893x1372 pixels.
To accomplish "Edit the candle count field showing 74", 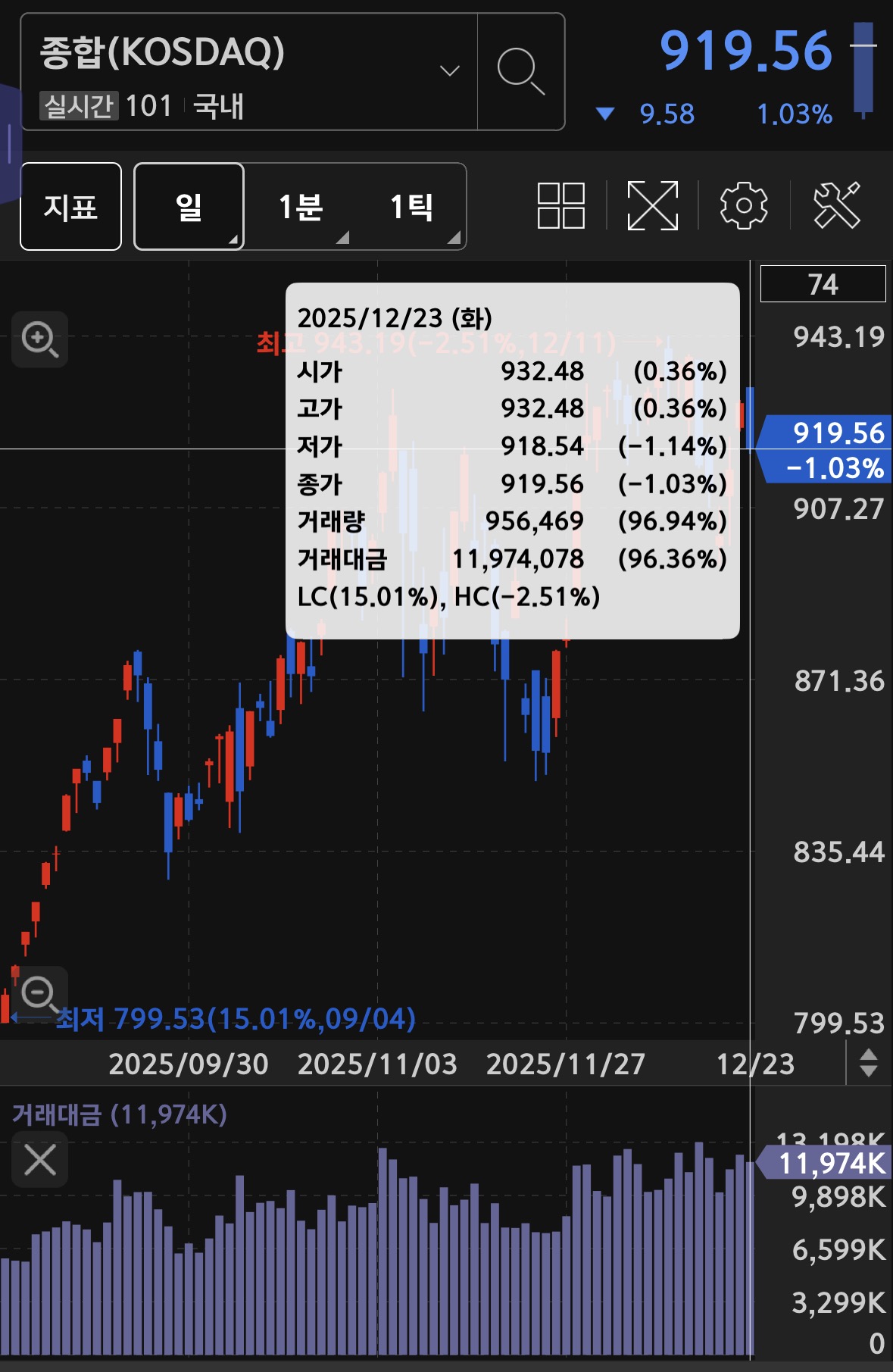I will click(823, 284).
